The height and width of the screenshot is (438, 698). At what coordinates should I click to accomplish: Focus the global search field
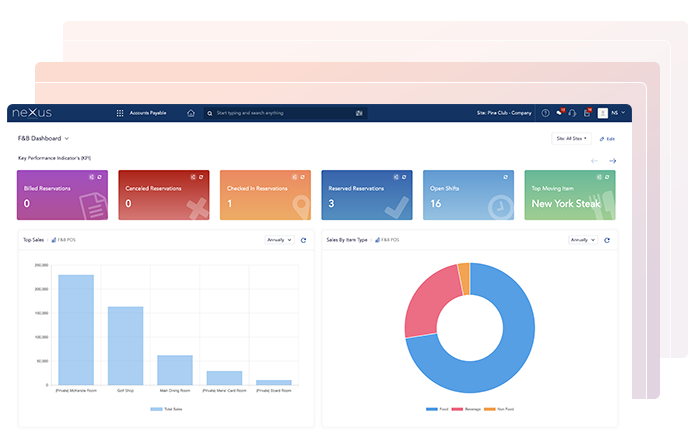[285, 113]
